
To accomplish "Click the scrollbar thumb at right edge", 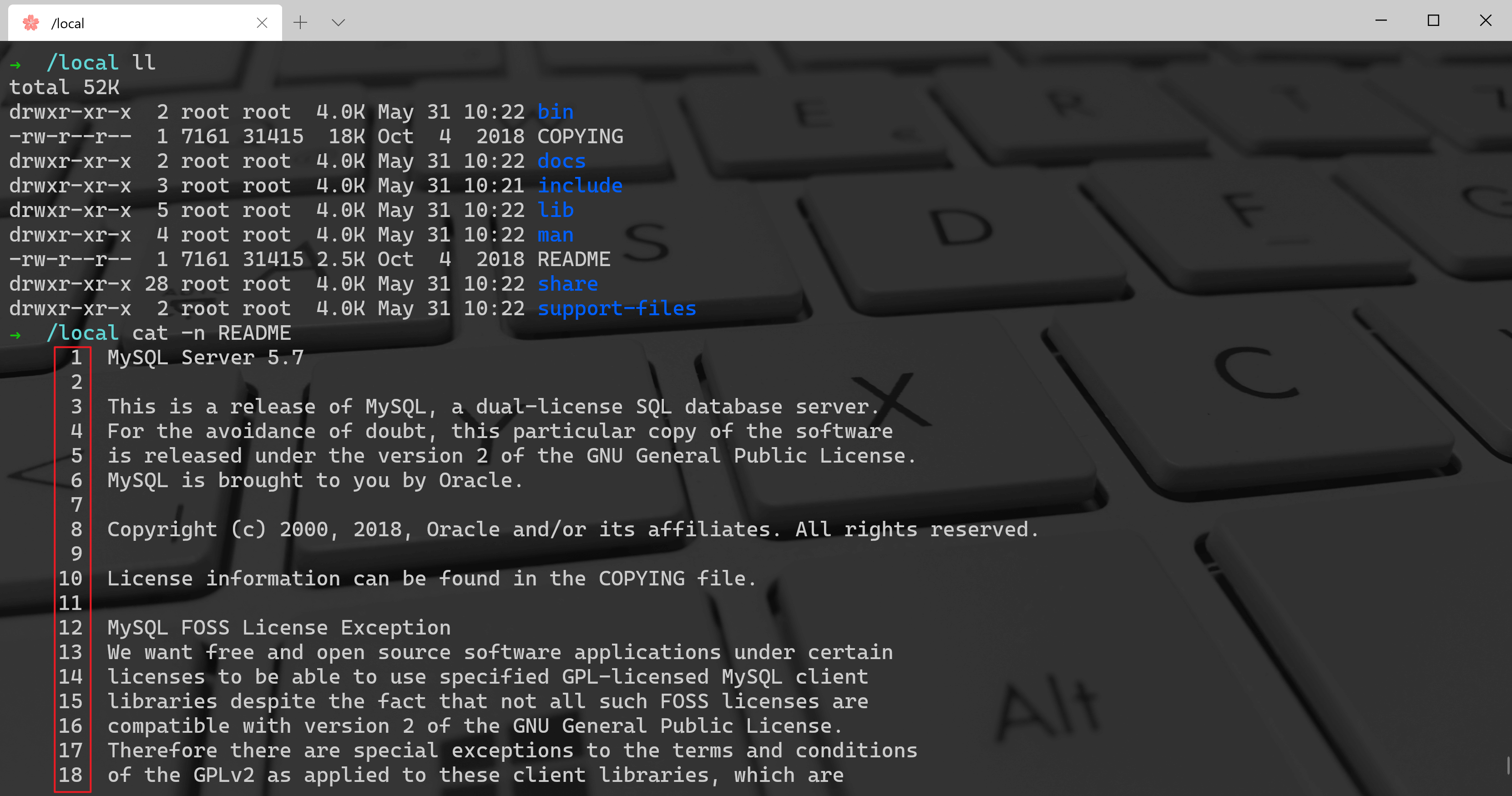I will (1507, 766).
